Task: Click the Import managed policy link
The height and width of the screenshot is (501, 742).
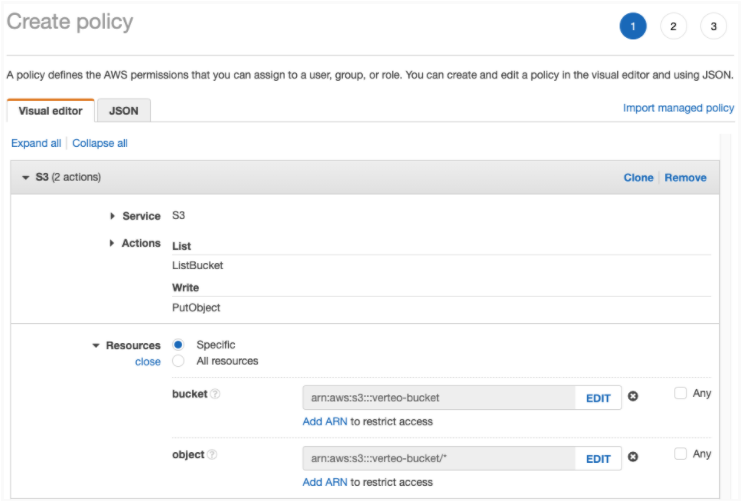Action: (678, 108)
